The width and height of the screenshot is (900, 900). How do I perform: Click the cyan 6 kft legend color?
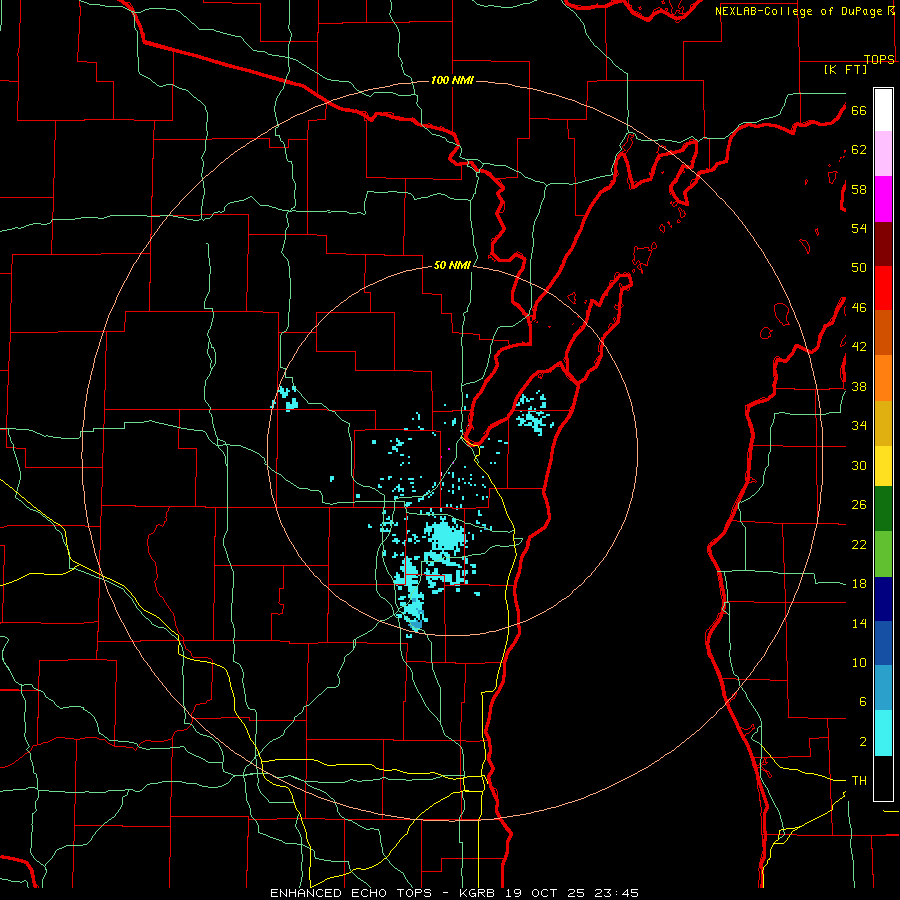(883, 733)
